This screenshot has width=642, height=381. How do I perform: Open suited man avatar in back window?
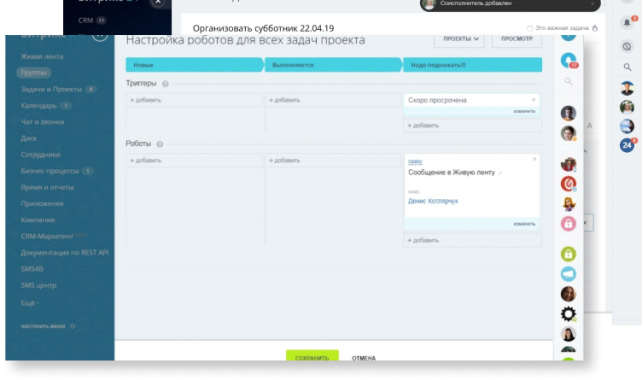coord(627,88)
